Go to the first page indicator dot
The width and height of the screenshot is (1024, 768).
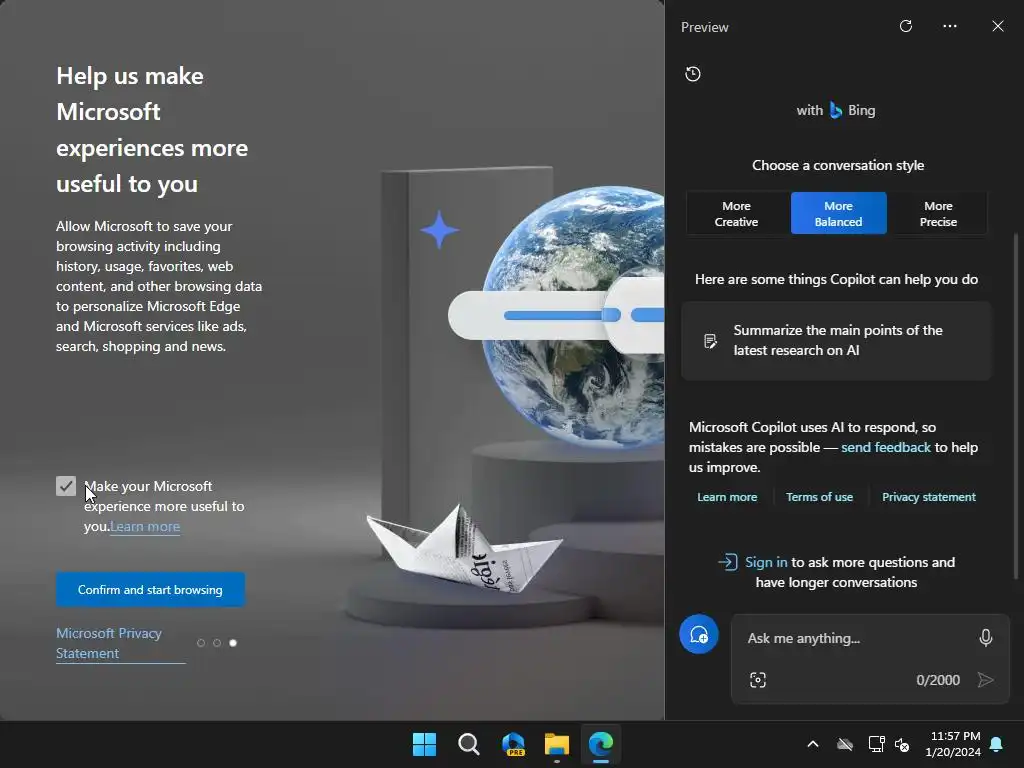click(200, 643)
